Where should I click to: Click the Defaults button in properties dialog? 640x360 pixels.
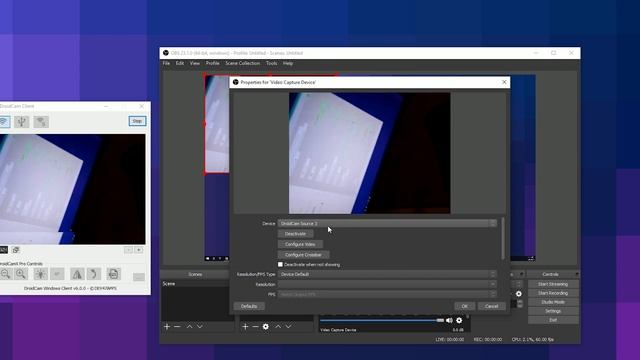249,306
